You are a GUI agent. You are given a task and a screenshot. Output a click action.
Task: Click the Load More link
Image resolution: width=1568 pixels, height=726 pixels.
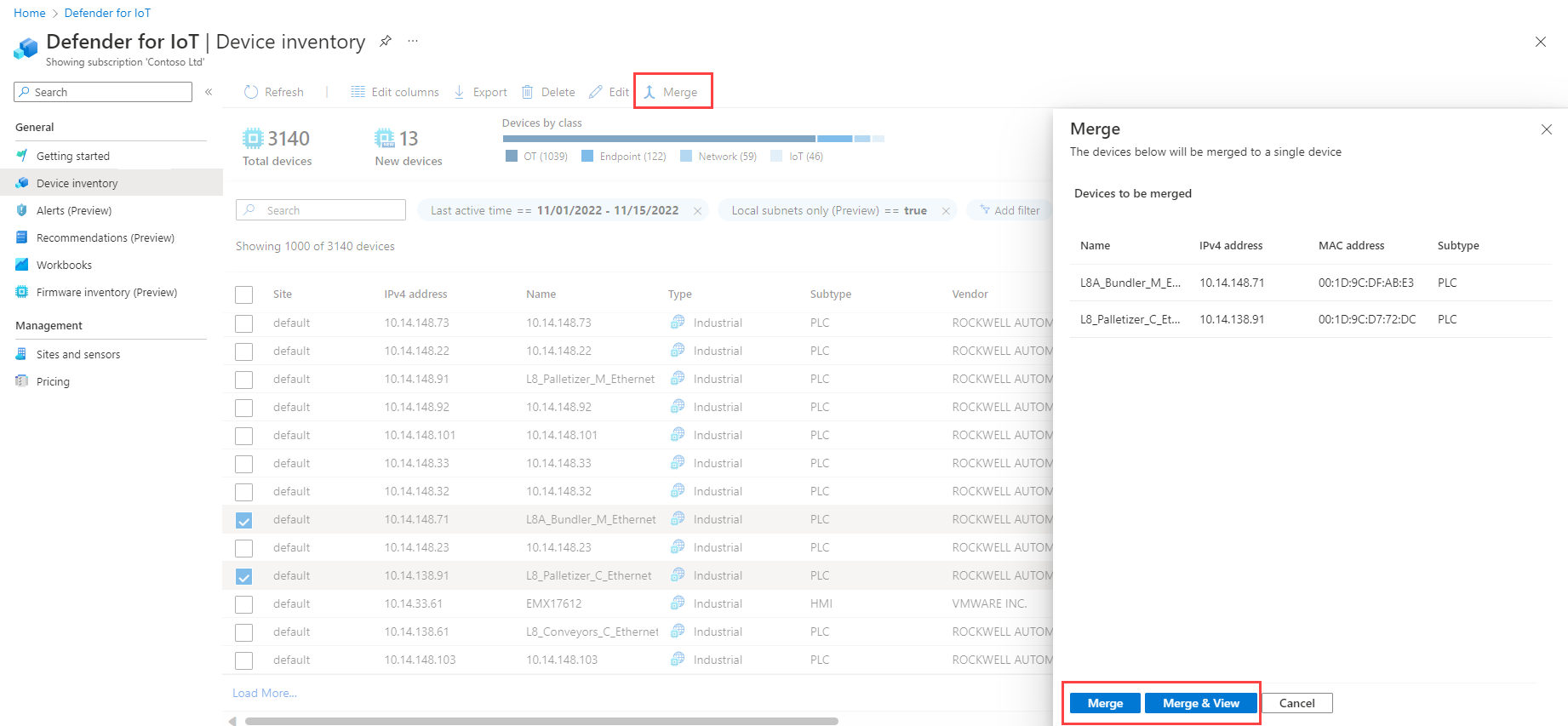pos(265,693)
